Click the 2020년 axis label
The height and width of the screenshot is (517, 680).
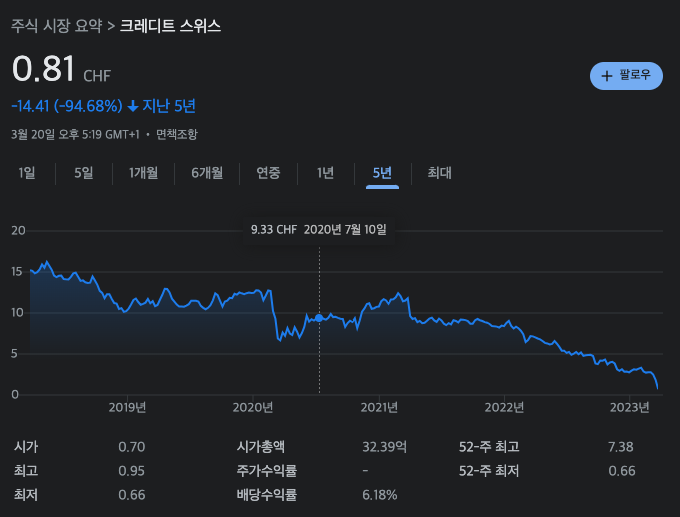[x=253, y=408]
